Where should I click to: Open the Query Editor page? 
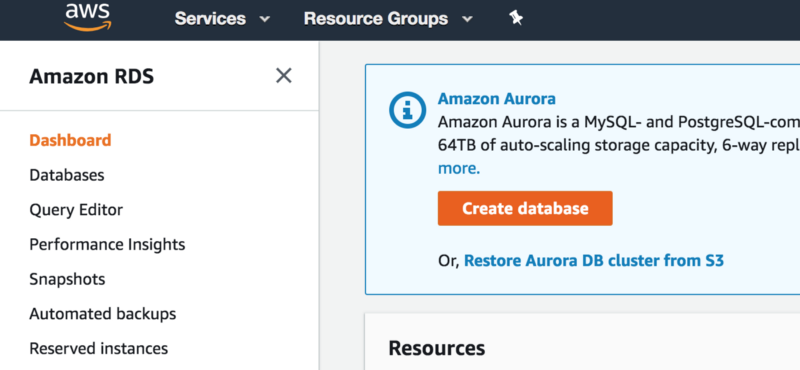[x=76, y=210]
